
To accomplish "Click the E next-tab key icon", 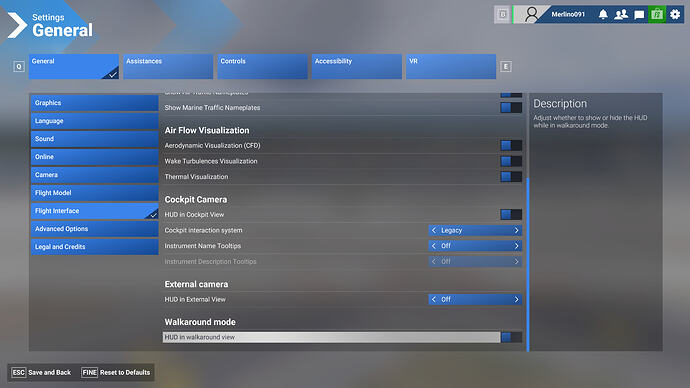I will click(x=506, y=67).
